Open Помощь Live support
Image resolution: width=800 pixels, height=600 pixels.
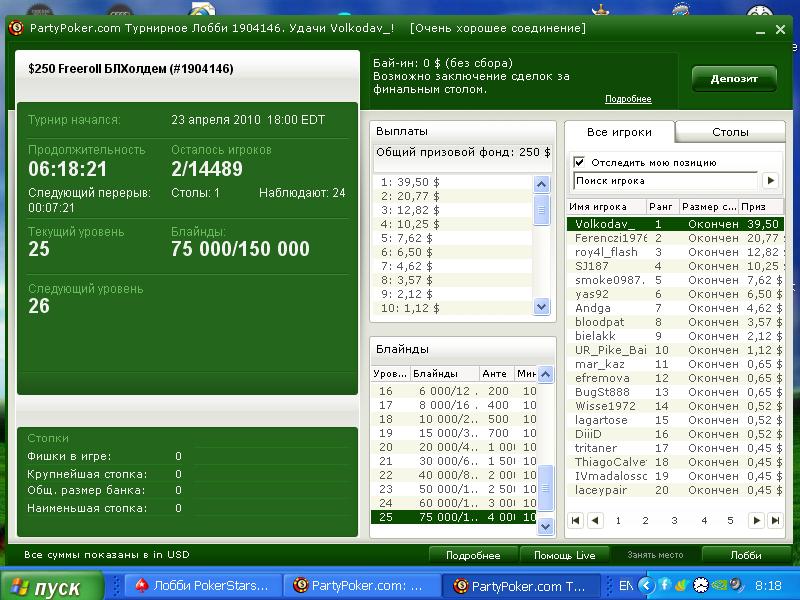[564, 555]
